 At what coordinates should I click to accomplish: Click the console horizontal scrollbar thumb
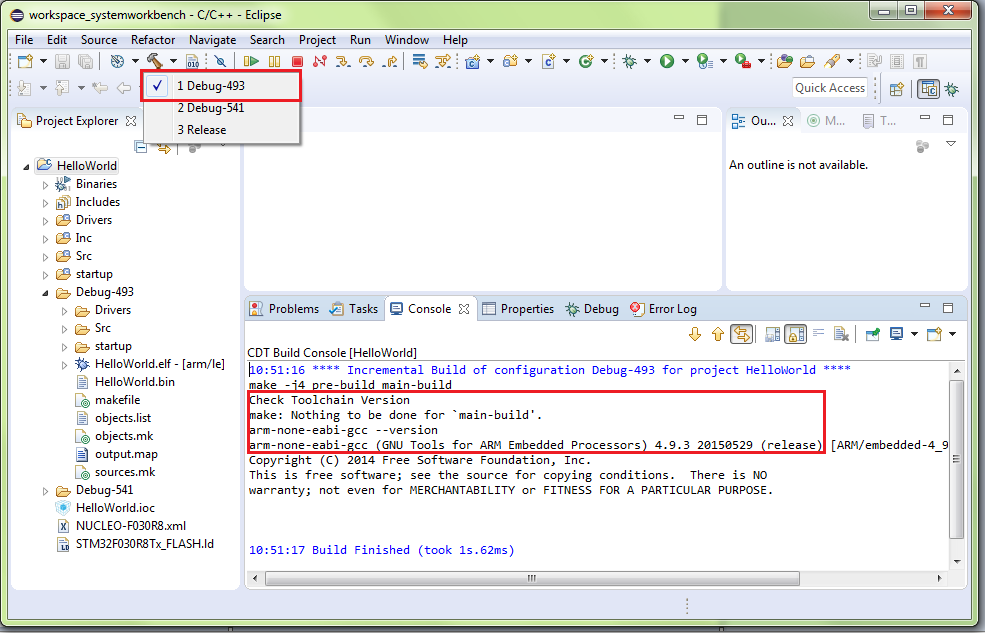[531, 578]
